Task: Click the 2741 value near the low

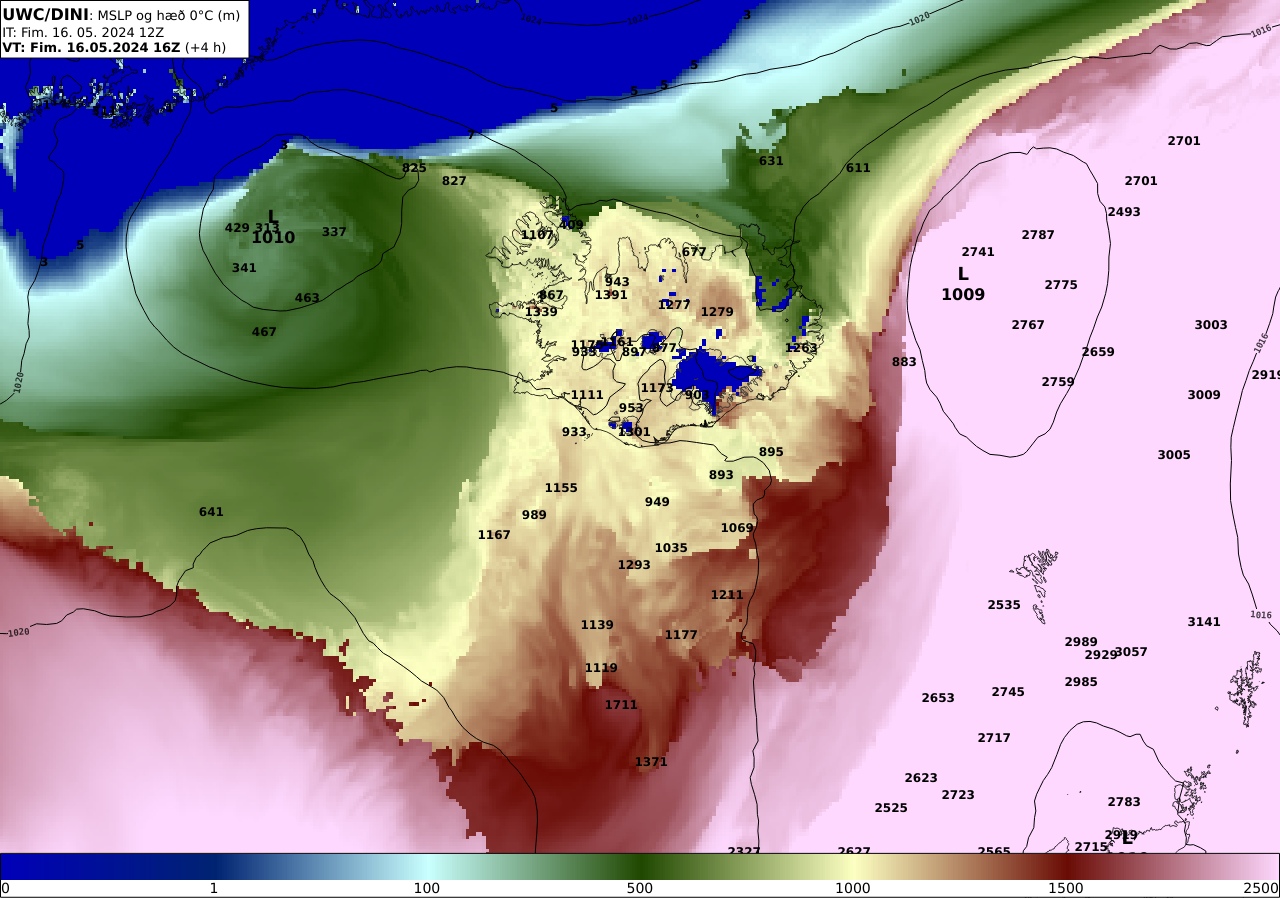Action: [x=978, y=252]
